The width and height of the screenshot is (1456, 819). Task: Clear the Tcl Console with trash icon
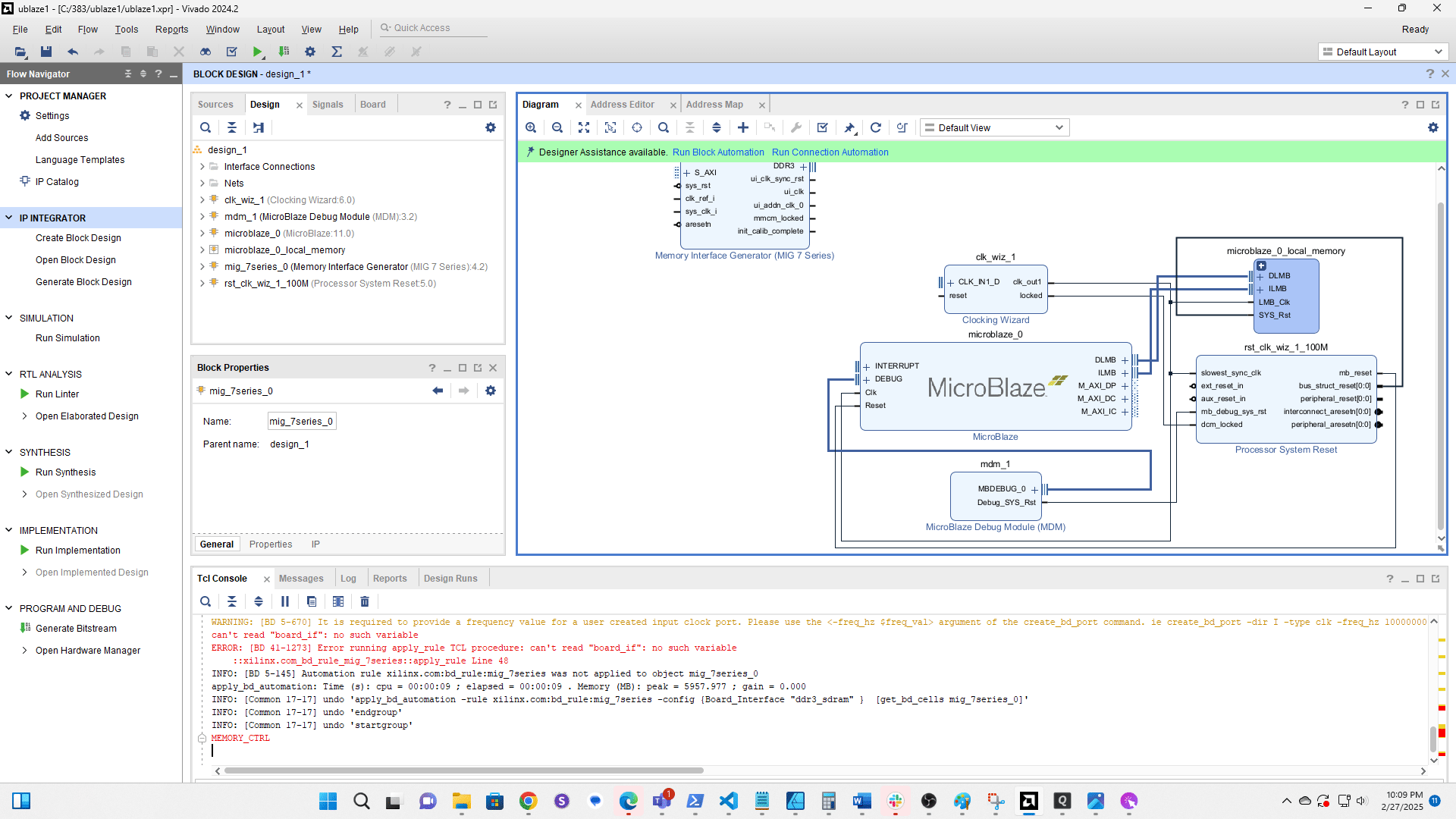tap(365, 601)
